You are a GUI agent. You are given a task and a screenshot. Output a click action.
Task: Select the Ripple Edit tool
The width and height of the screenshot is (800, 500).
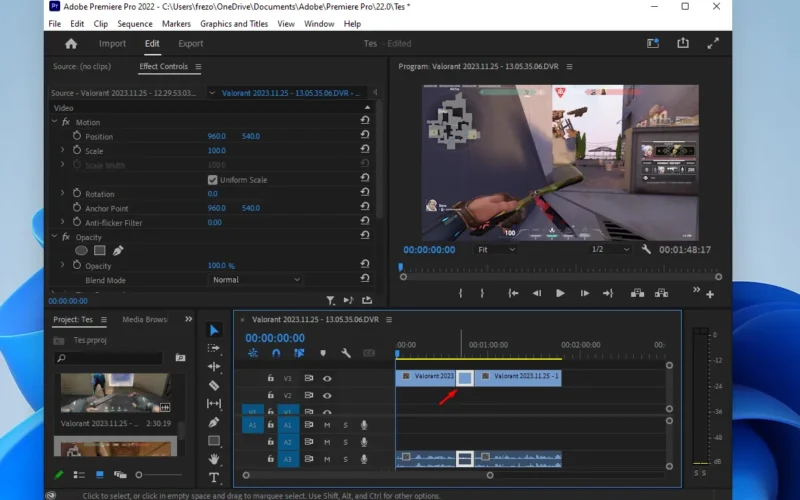pos(214,366)
